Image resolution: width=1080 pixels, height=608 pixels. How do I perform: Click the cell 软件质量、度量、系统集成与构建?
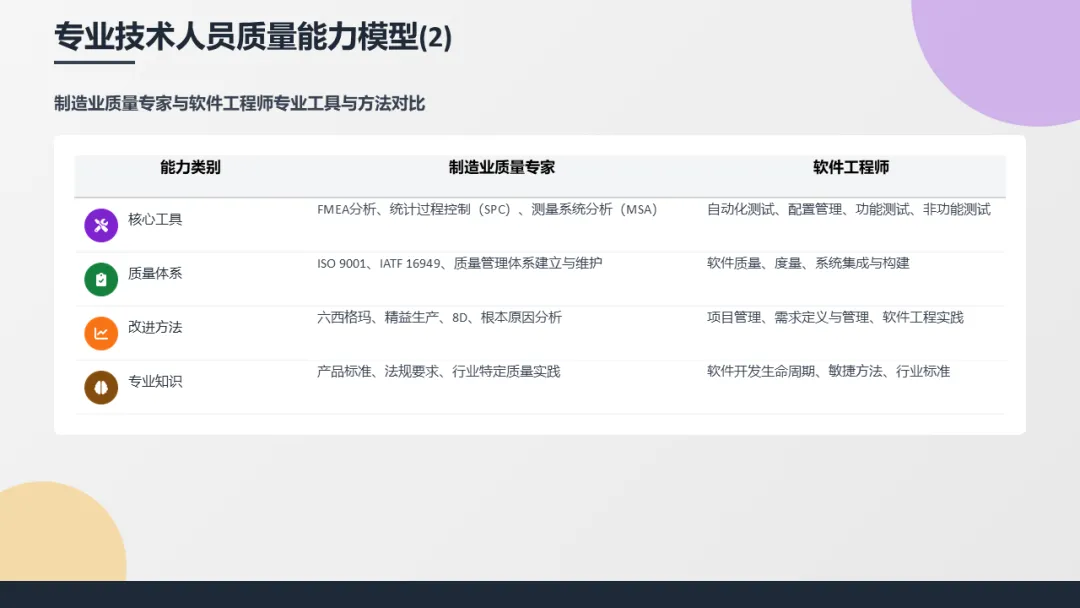808,263
